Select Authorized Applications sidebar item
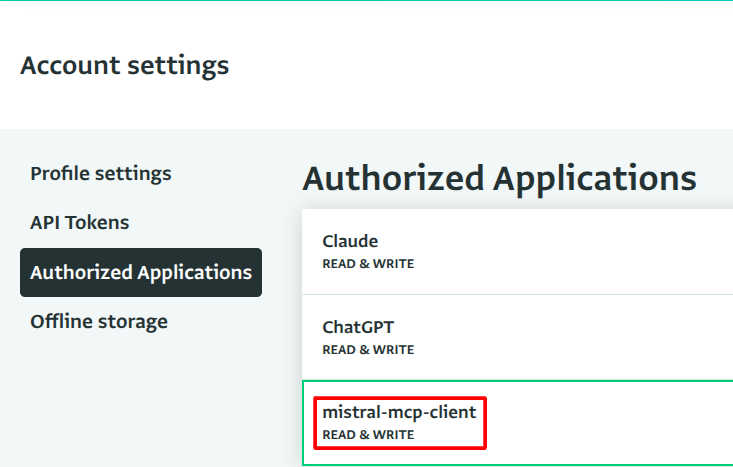The height and width of the screenshot is (467, 733). 141,273
